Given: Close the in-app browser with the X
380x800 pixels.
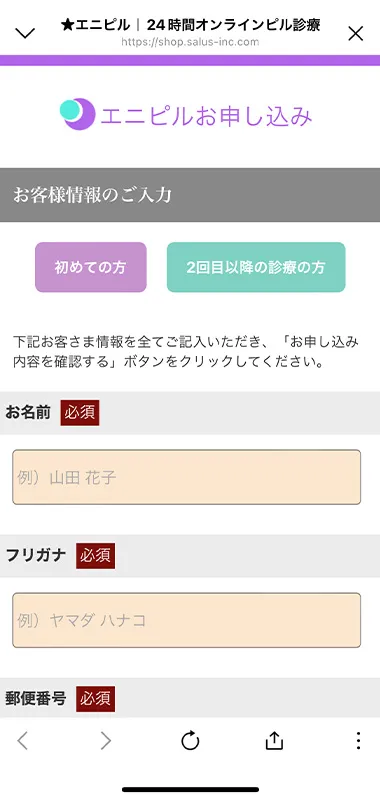Looking at the screenshot, I should [355, 34].
